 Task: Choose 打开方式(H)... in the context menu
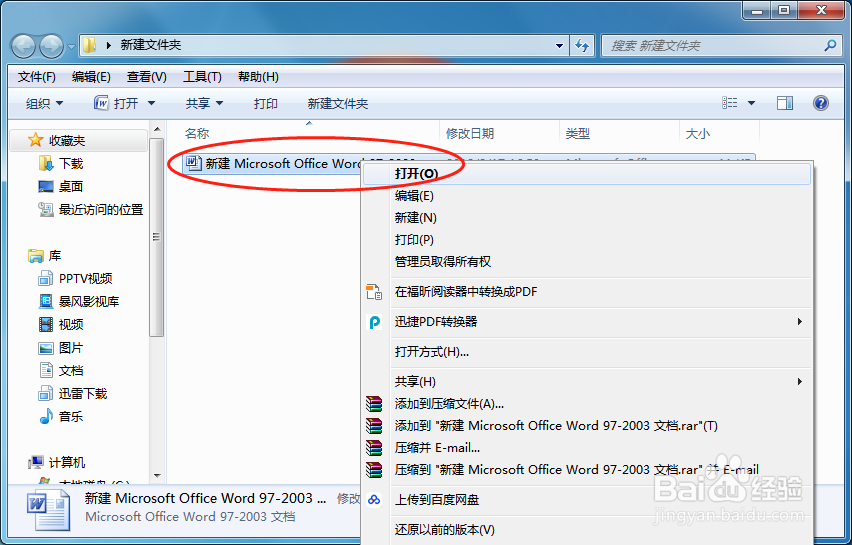coord(587,352)
